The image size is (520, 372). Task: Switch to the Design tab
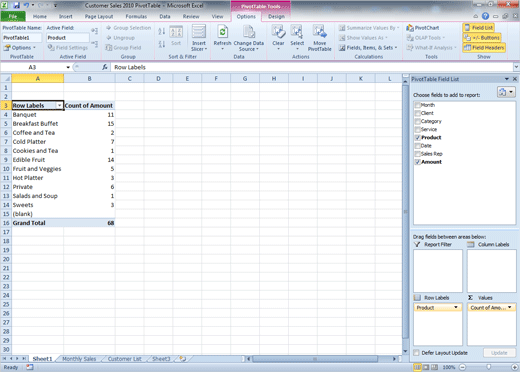276,16
